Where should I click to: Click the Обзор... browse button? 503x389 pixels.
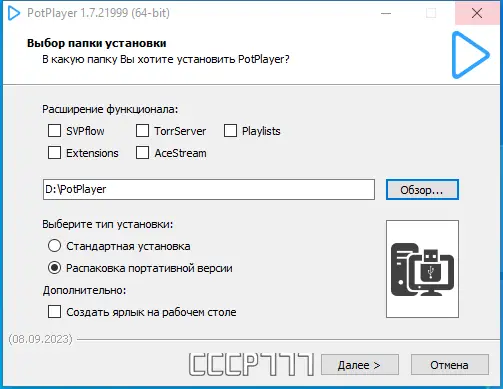pyautogui.click(x=422, y=190)
